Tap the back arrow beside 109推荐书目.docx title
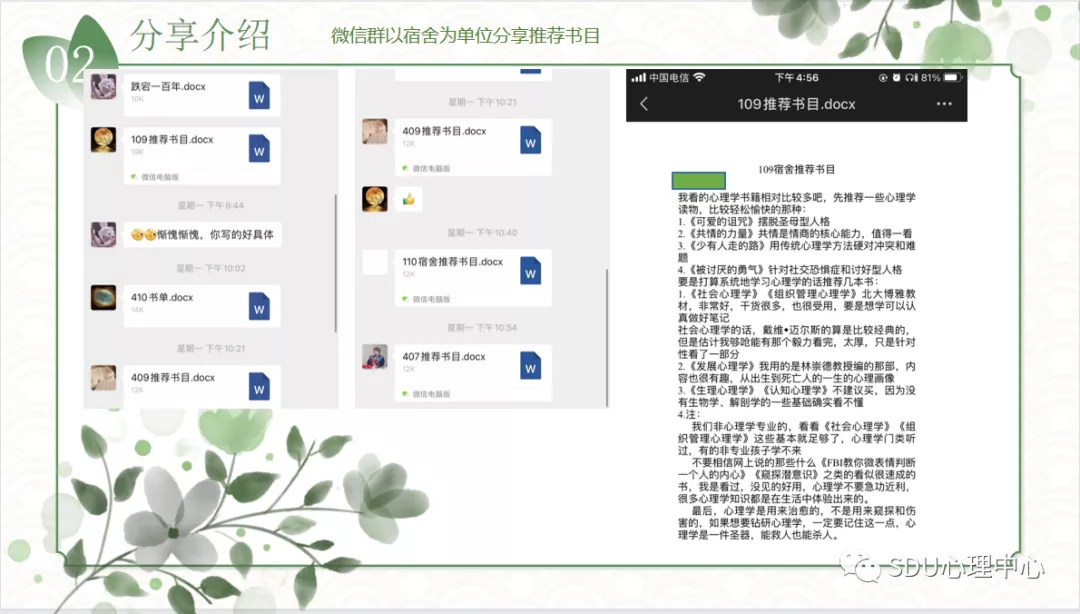The image size is (1080, 614). (x=644, y=104)
